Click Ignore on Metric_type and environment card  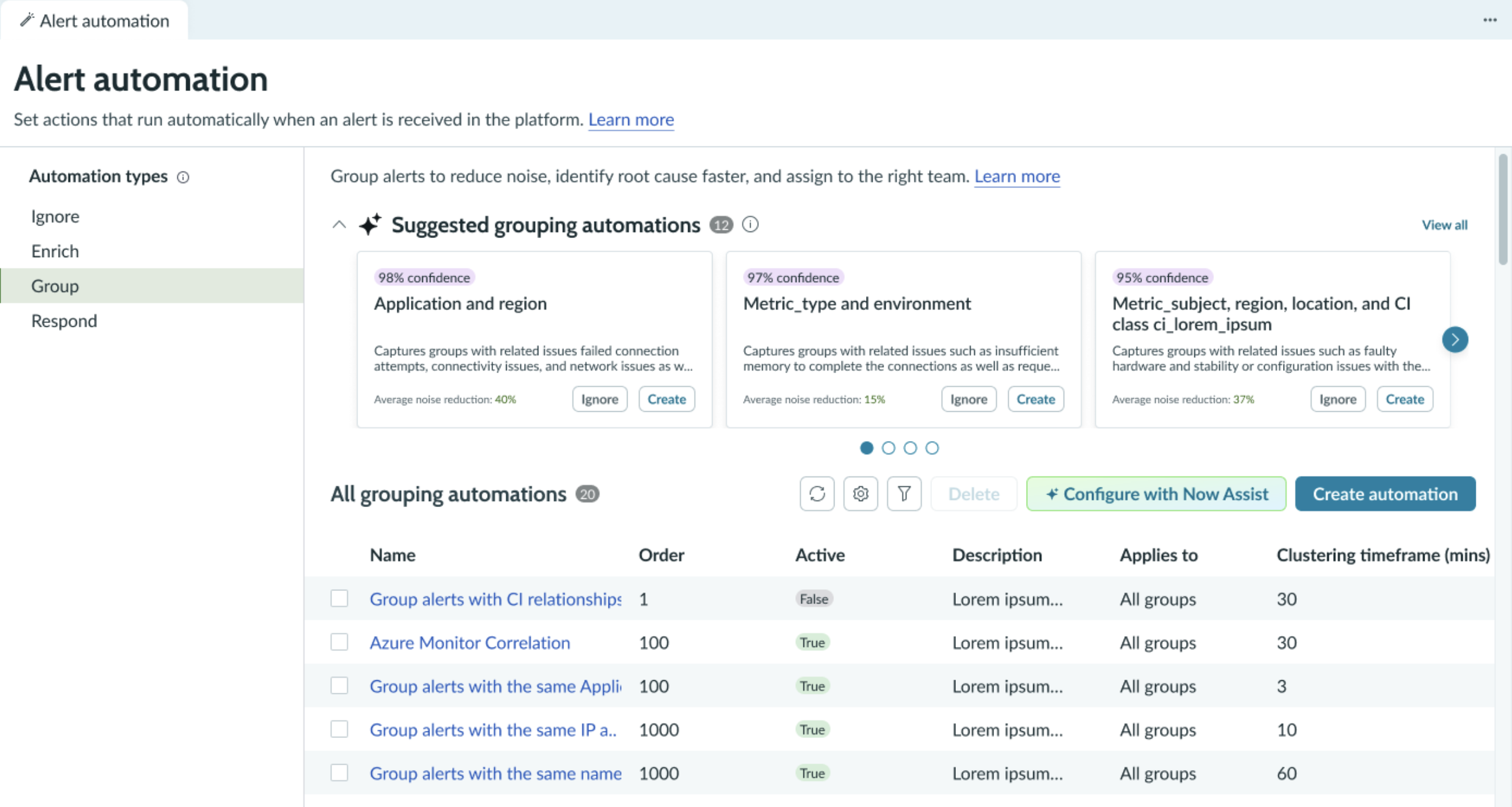[x=969, y=399]
